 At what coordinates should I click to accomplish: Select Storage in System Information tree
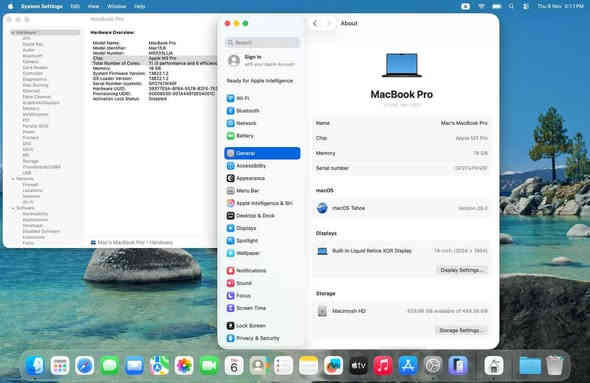30,161
